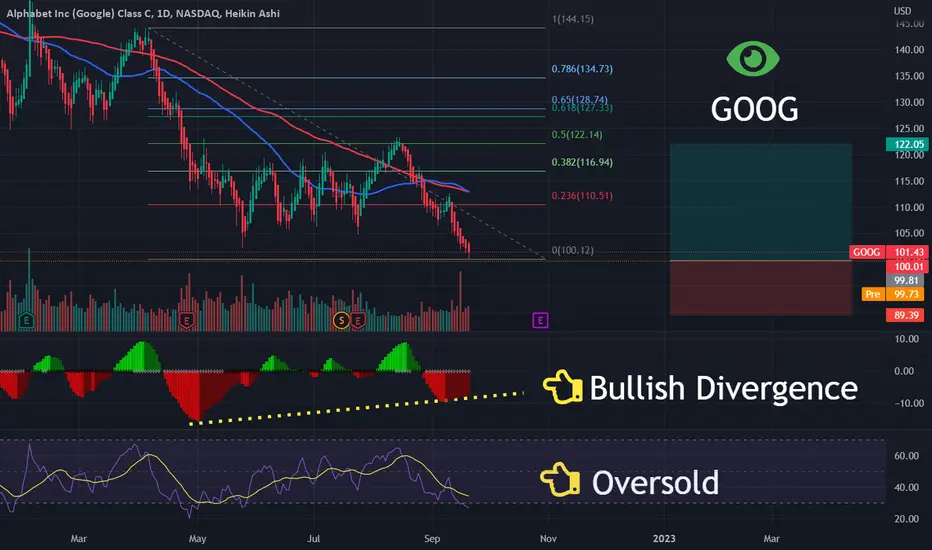Click the Fibonacci label 0.65(128.74)

coord(580,99)
